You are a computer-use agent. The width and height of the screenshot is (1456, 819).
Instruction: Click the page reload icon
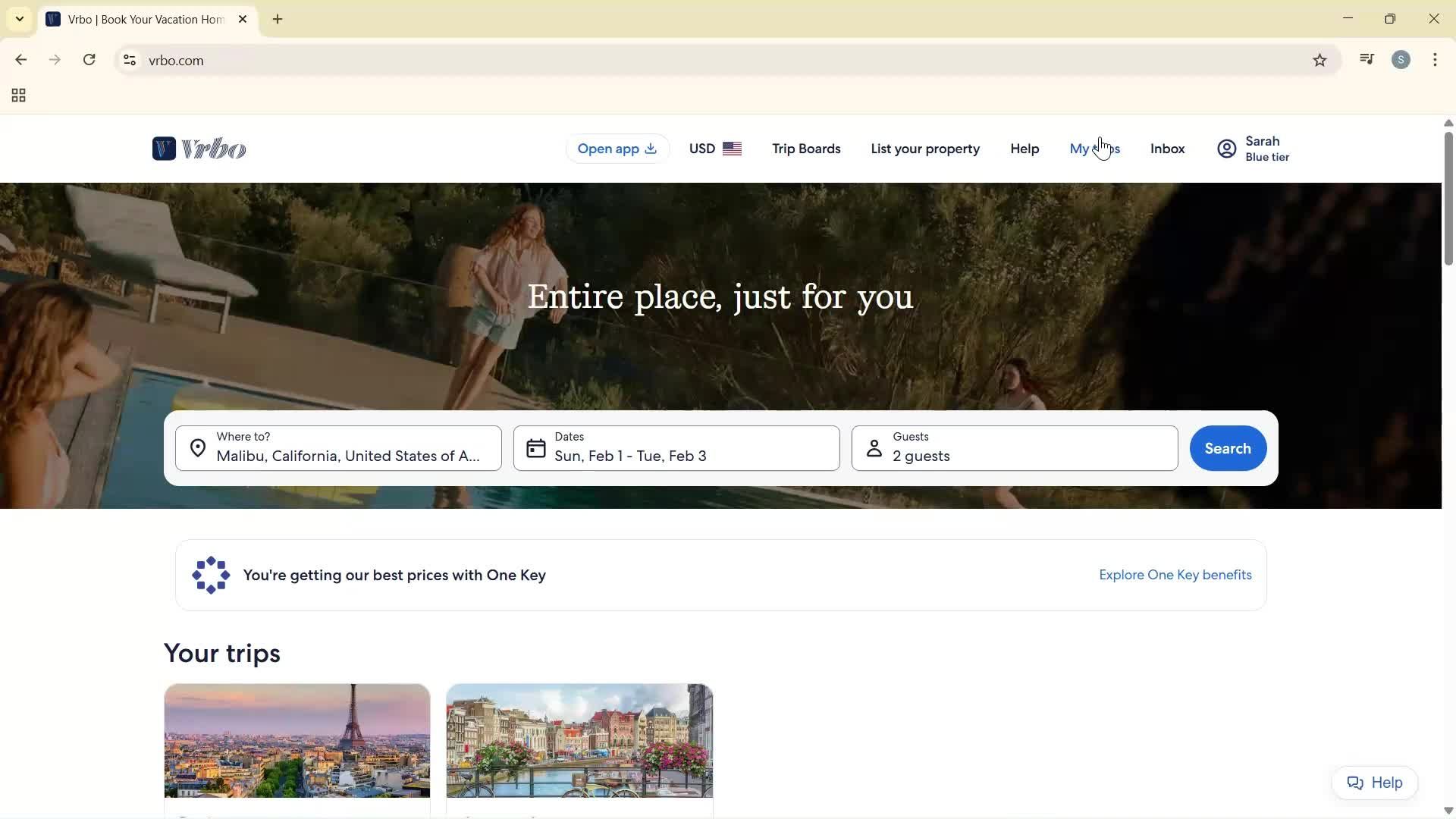[89, 59]
